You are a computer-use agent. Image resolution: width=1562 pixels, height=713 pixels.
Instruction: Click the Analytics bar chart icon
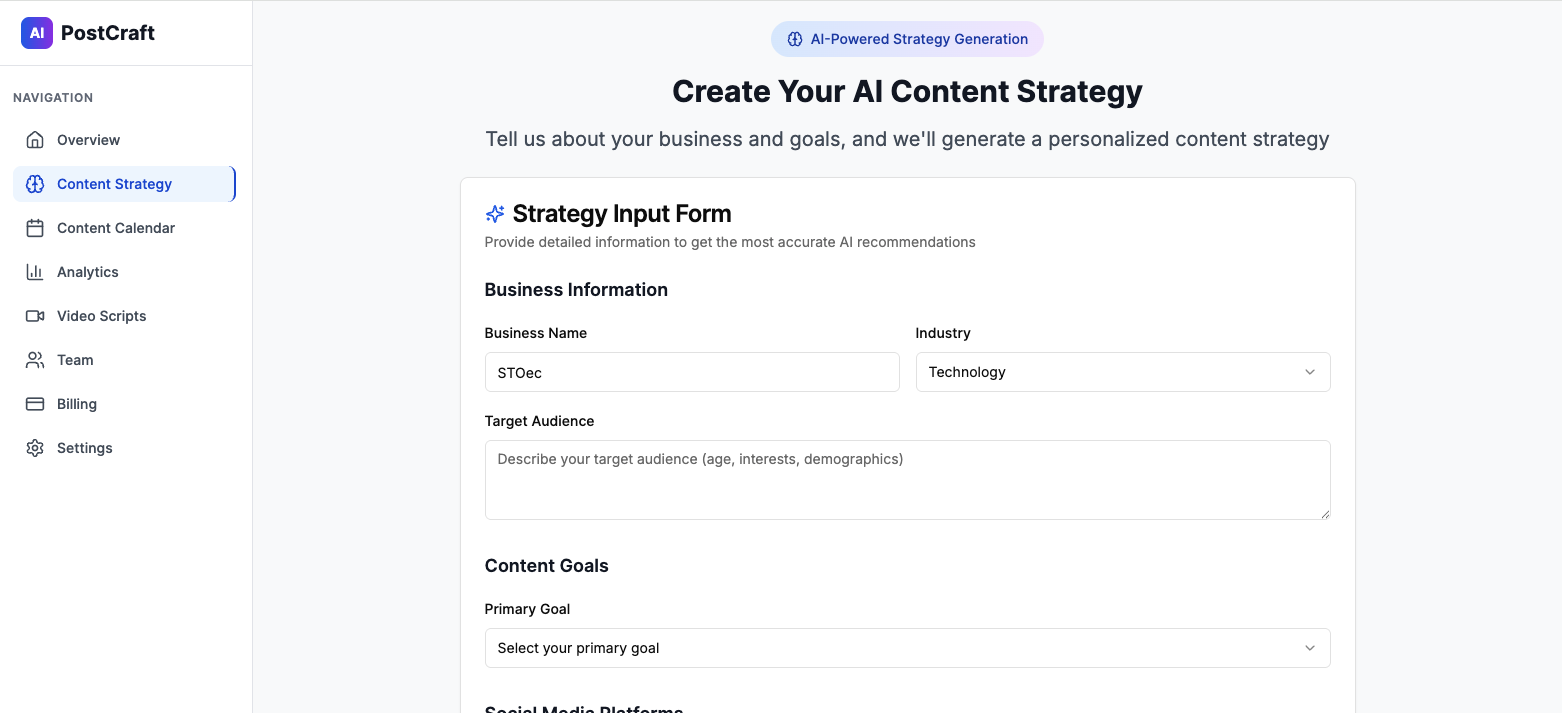click(35, 272)
